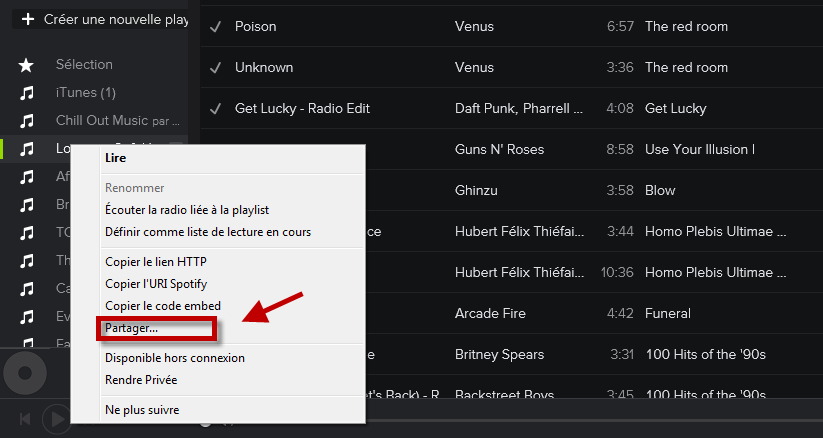Choose Partager... from the context menu
Screen dimensions: 823x438
[x=131, y=328]
